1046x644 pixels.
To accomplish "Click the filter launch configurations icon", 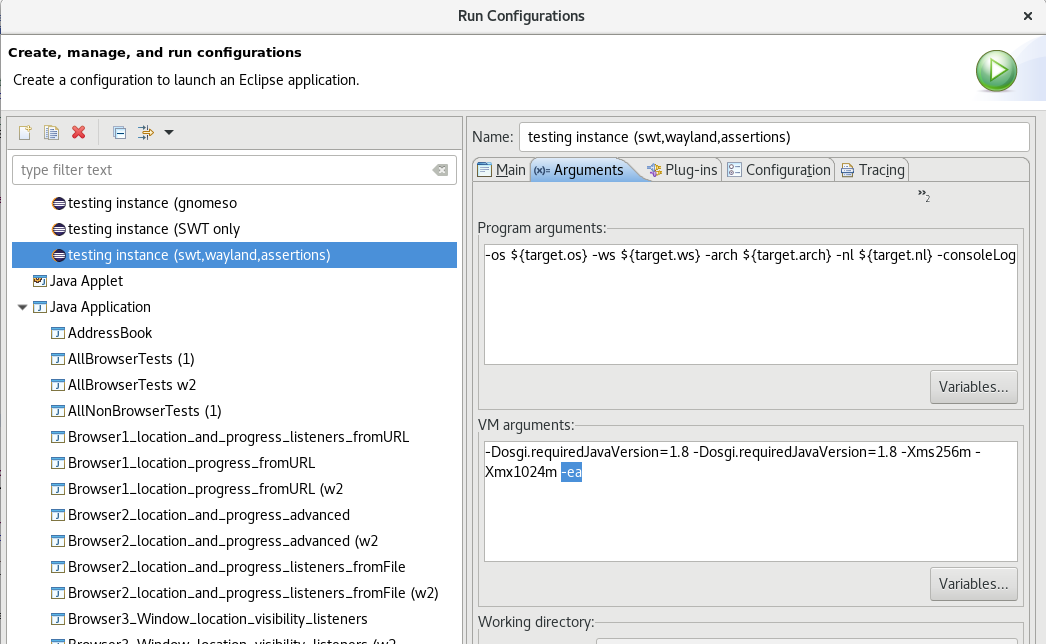I will click(145, 133).
